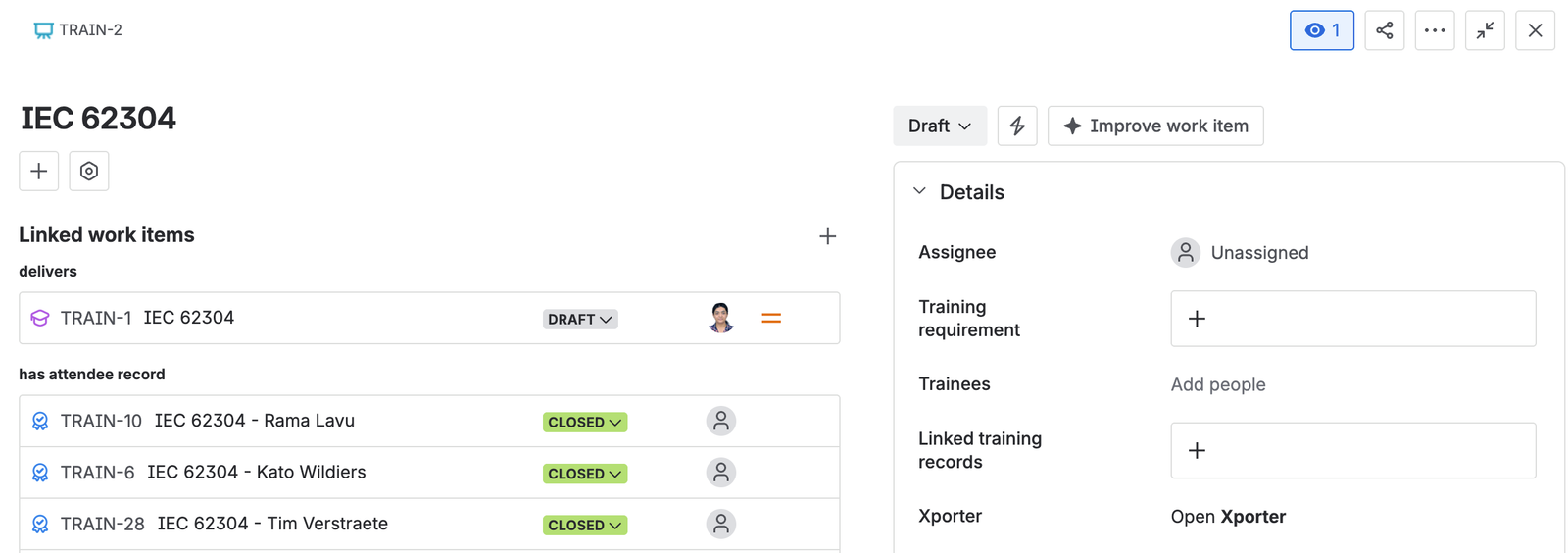Open TRAIN-1 DRAFT status dropdown
This screenshot has width=1568, height=553.
(580, 319)
